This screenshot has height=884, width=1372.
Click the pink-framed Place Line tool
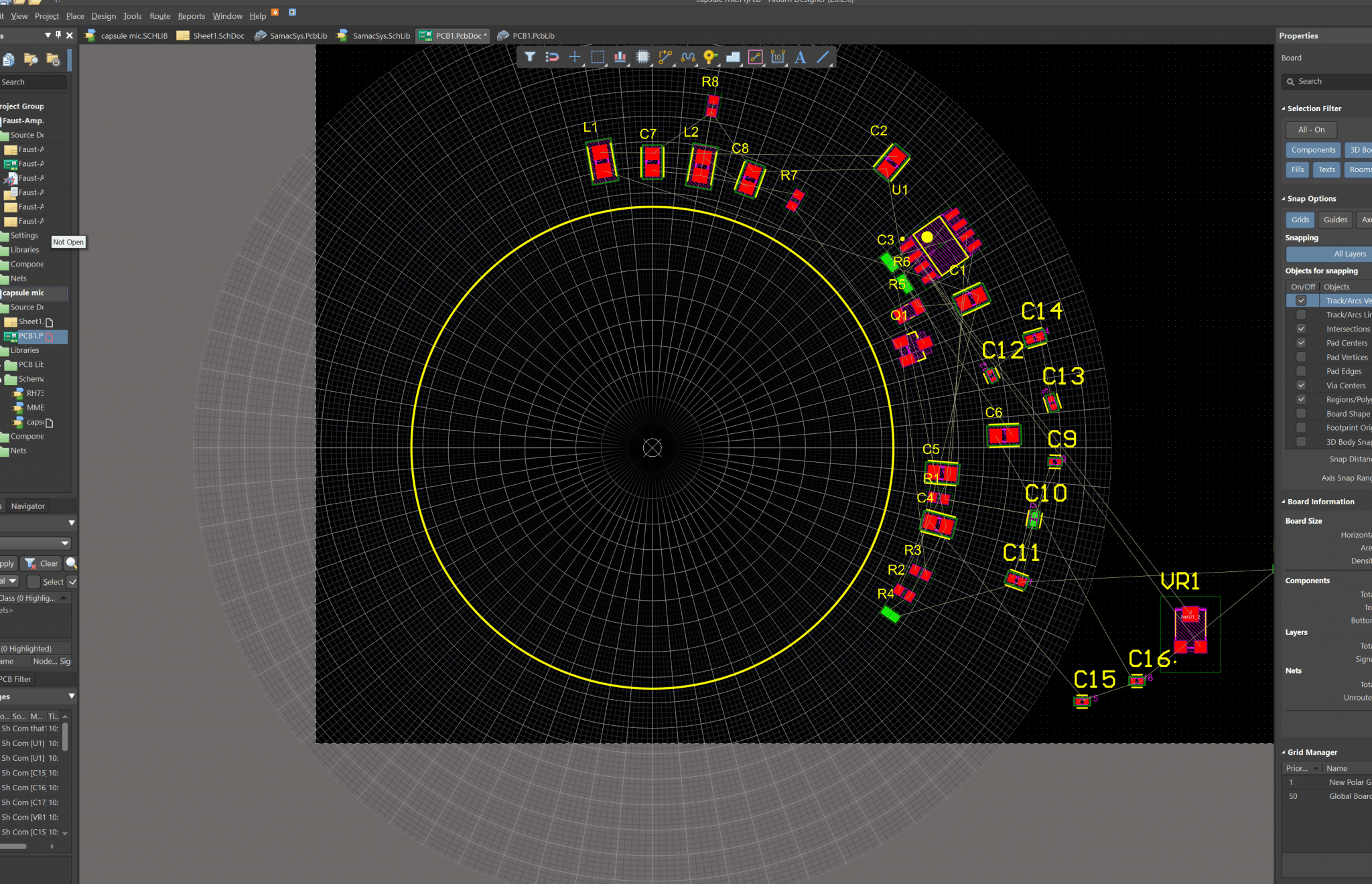pos(756,57)
